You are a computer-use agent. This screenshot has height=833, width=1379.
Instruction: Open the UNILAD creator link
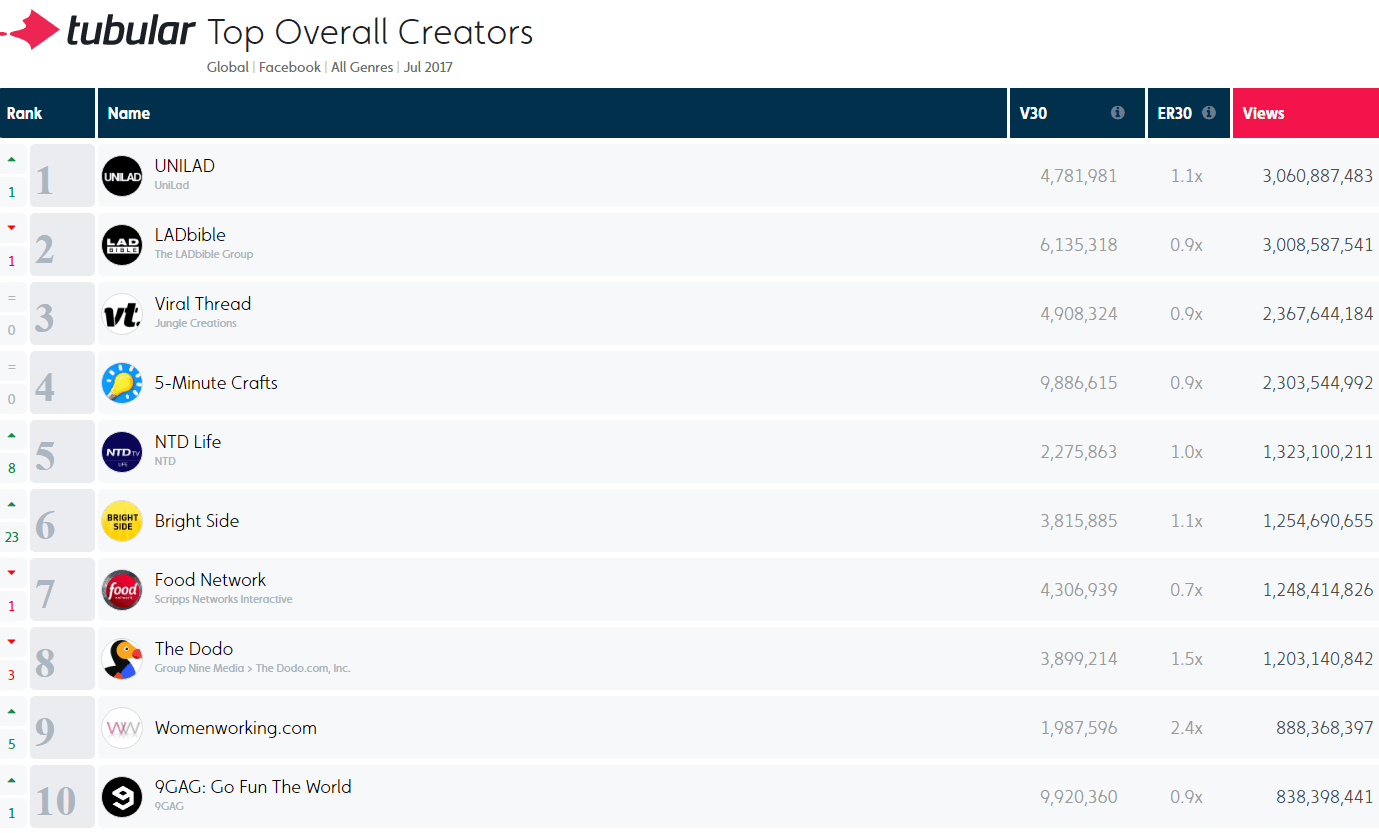pos(185,166)
